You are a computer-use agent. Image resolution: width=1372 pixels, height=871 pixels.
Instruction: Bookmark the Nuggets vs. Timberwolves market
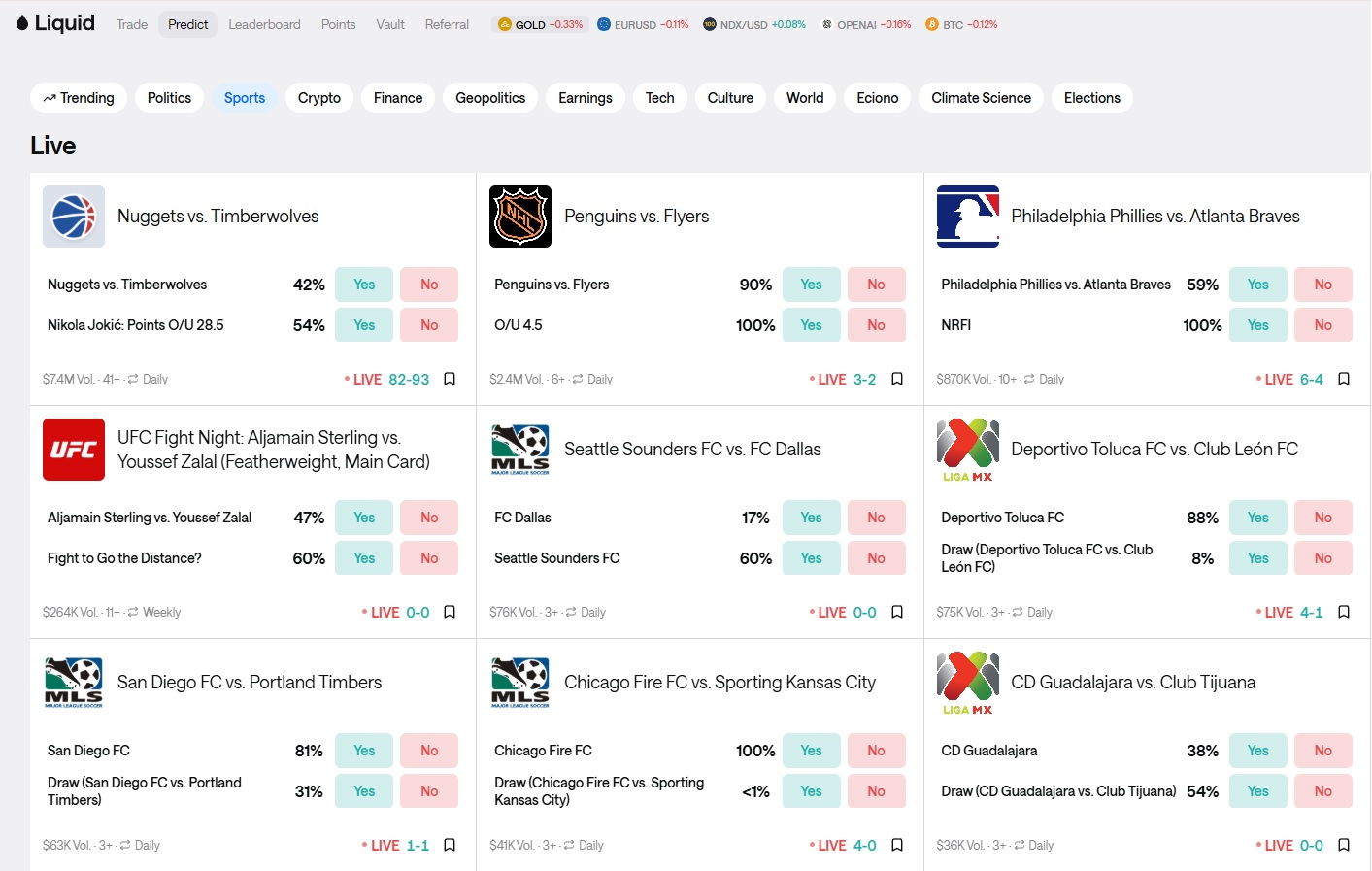point(450,379)
